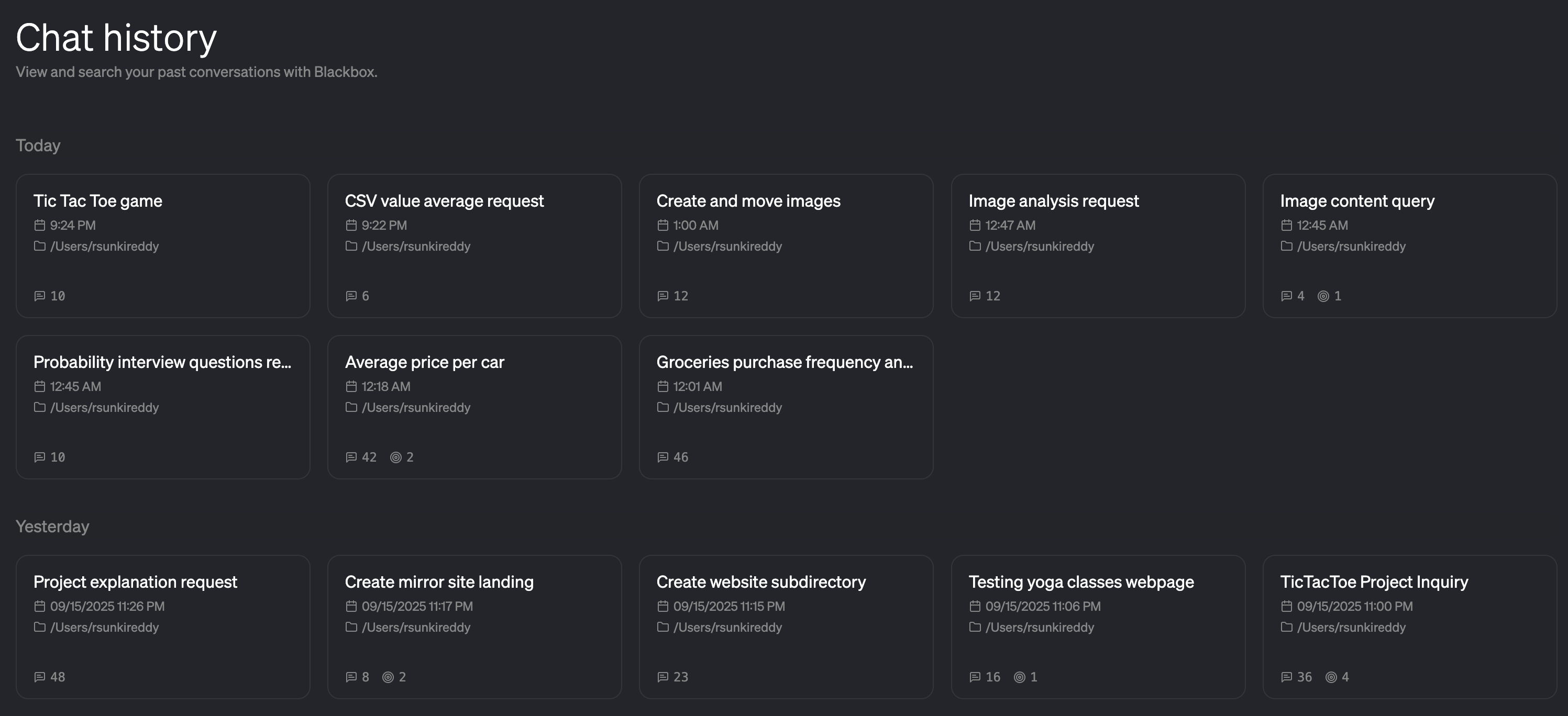Click the 1:00 AM timestamp
The width and height of the screenshot is (1568, 716).
[x=695, y=225]
